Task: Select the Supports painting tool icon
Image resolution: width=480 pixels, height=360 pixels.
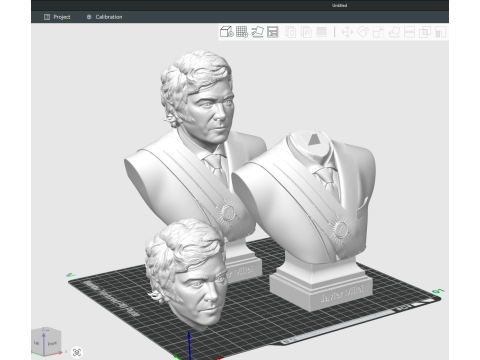Action: click(440, 32)
